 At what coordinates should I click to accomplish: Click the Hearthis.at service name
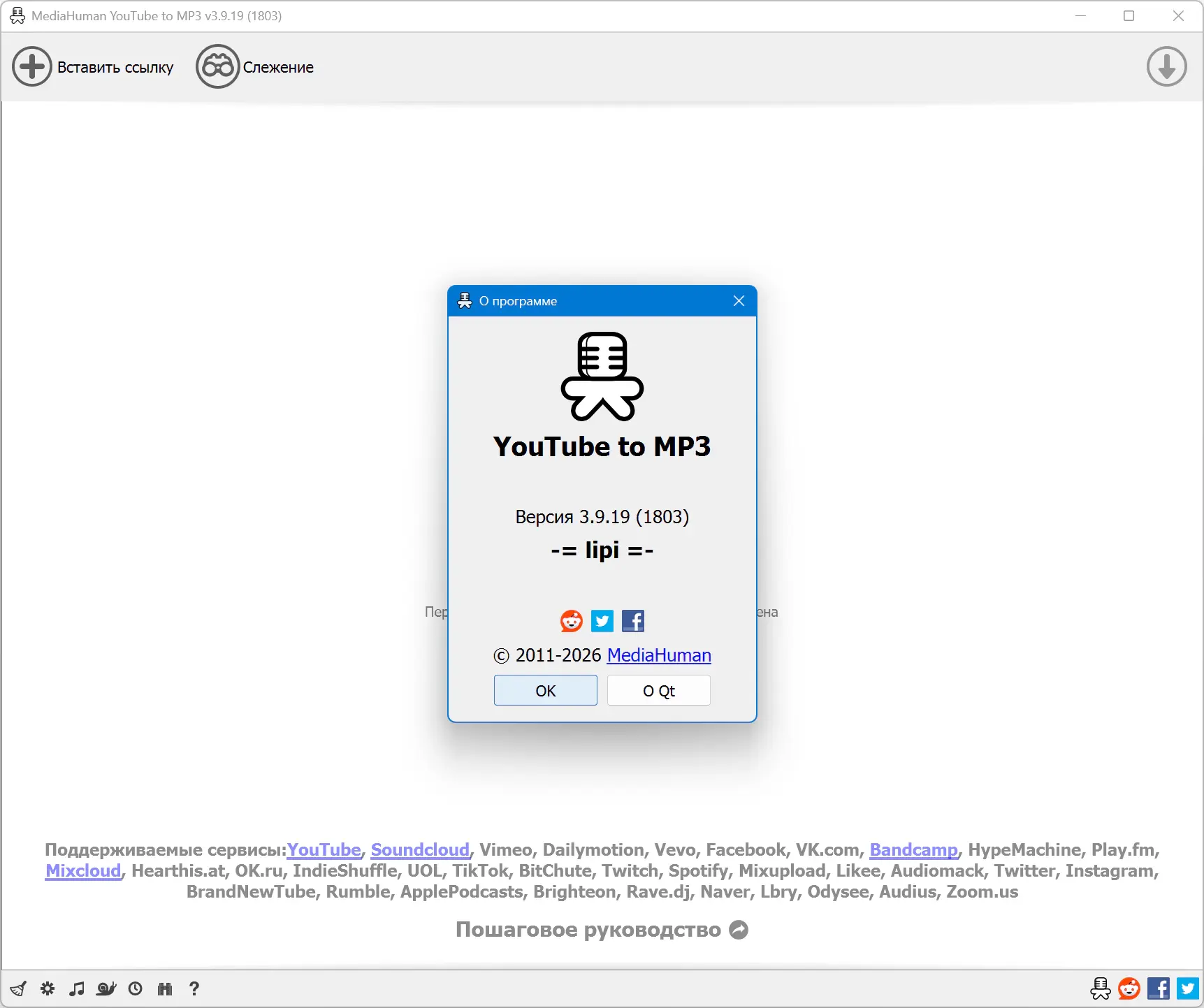point(178,871)
